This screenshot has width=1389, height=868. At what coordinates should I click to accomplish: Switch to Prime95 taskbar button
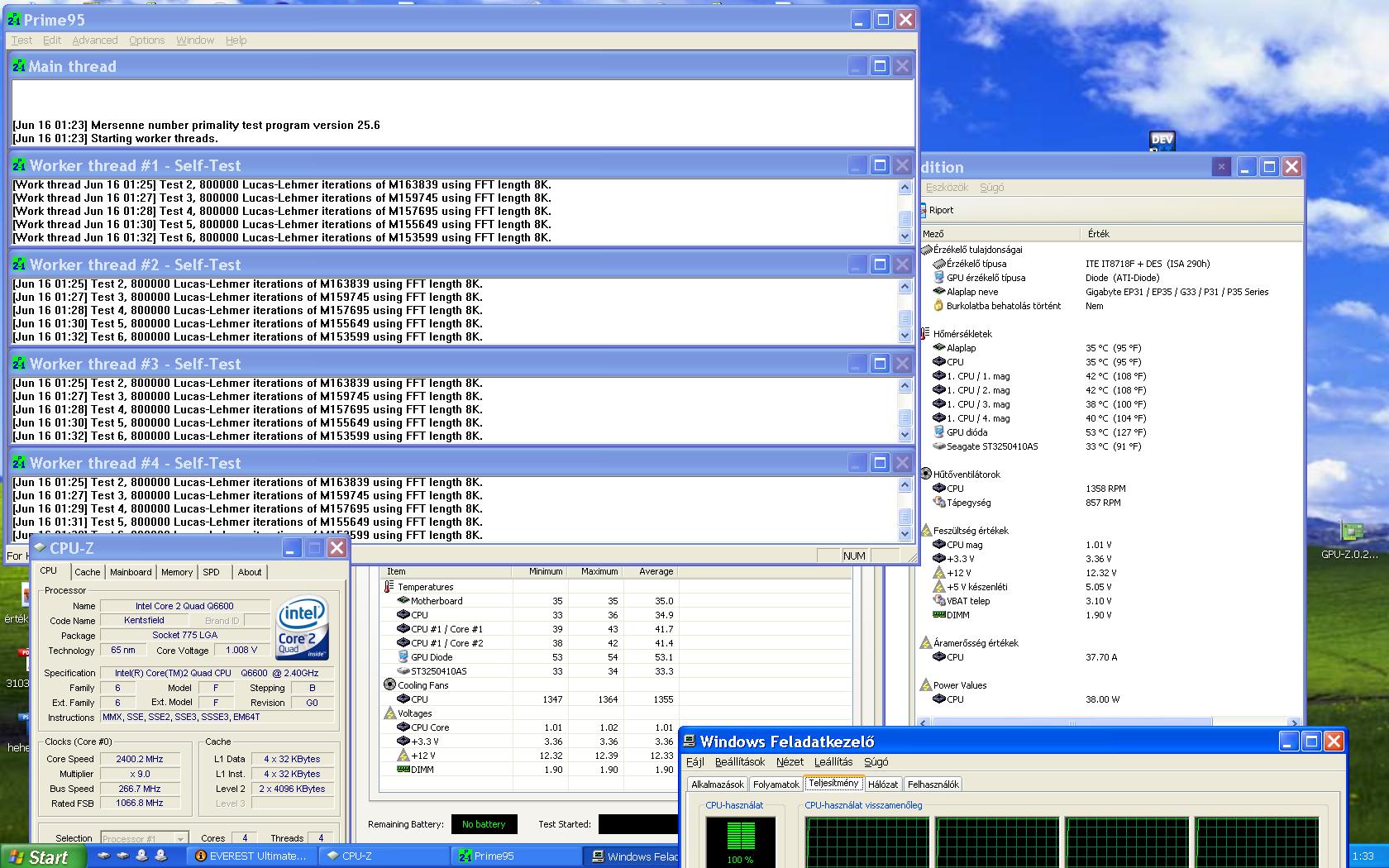point(516,856)
